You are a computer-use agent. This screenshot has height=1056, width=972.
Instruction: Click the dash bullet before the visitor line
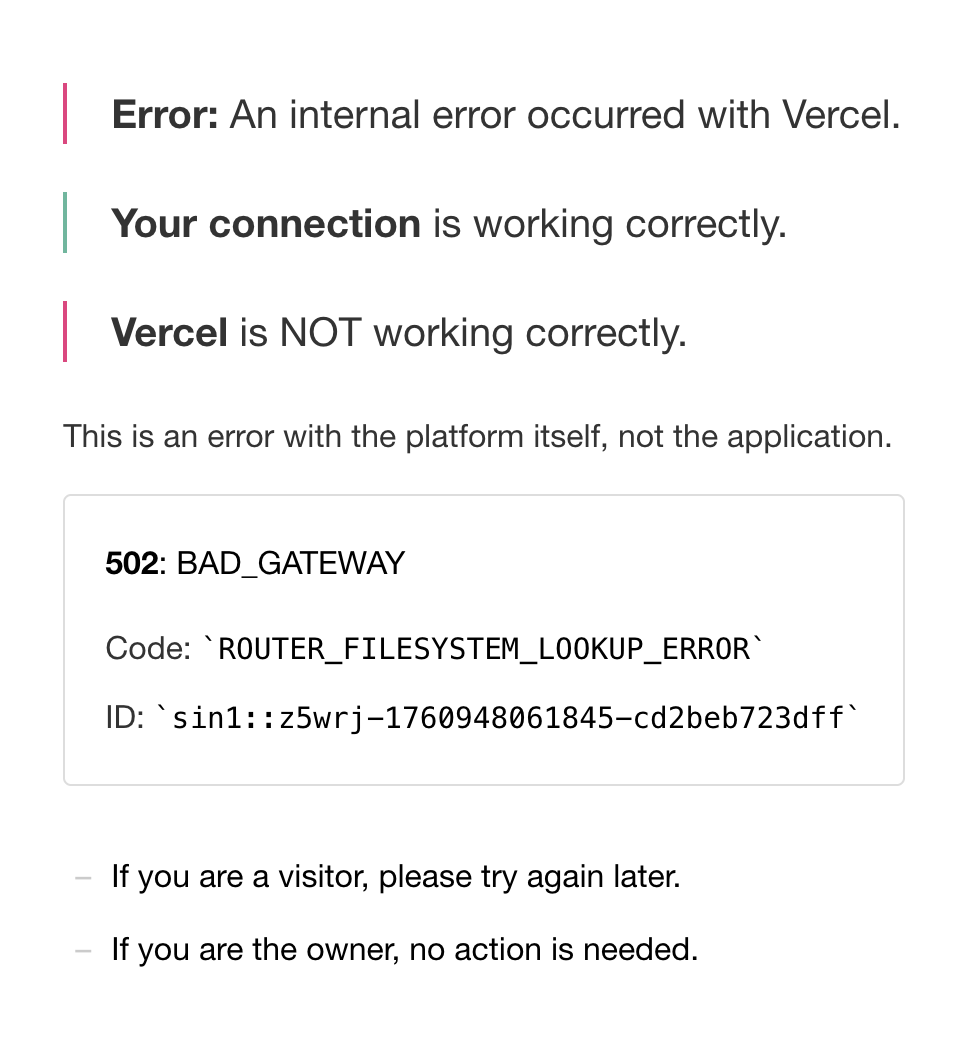tap(83, 878)
